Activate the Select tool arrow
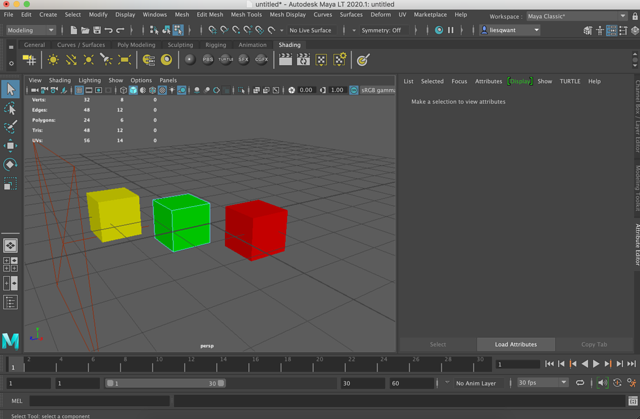Screen dimensions: 640x419 coord(10,90)
